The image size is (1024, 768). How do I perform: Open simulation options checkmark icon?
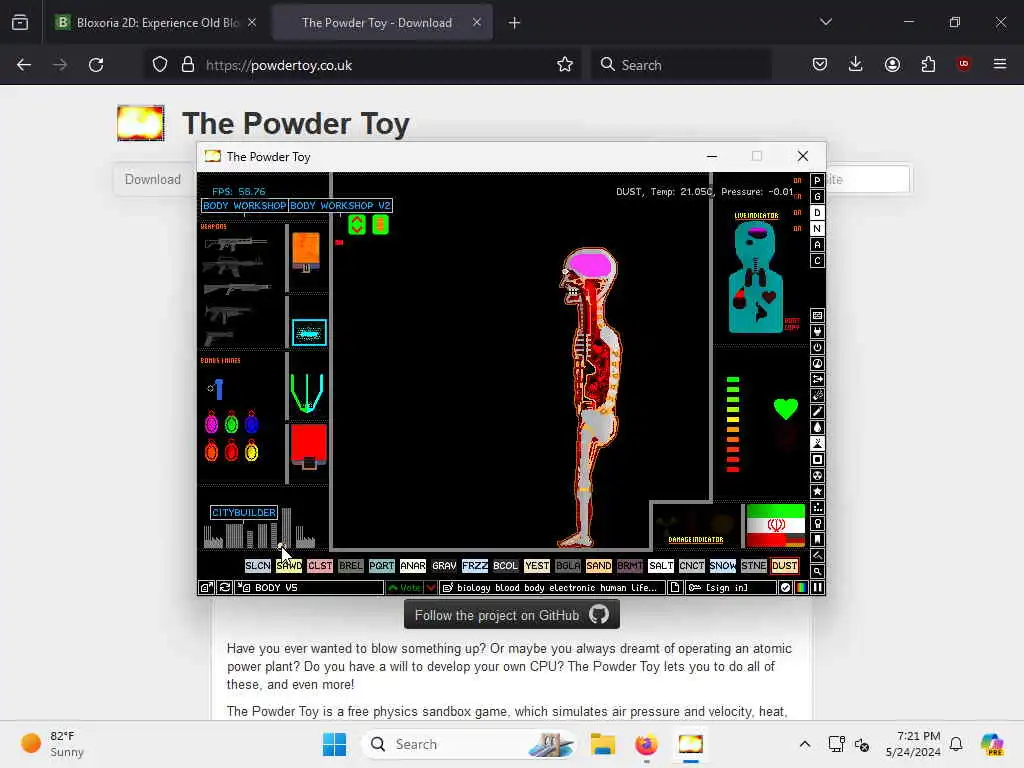click(x=785, y=588)
